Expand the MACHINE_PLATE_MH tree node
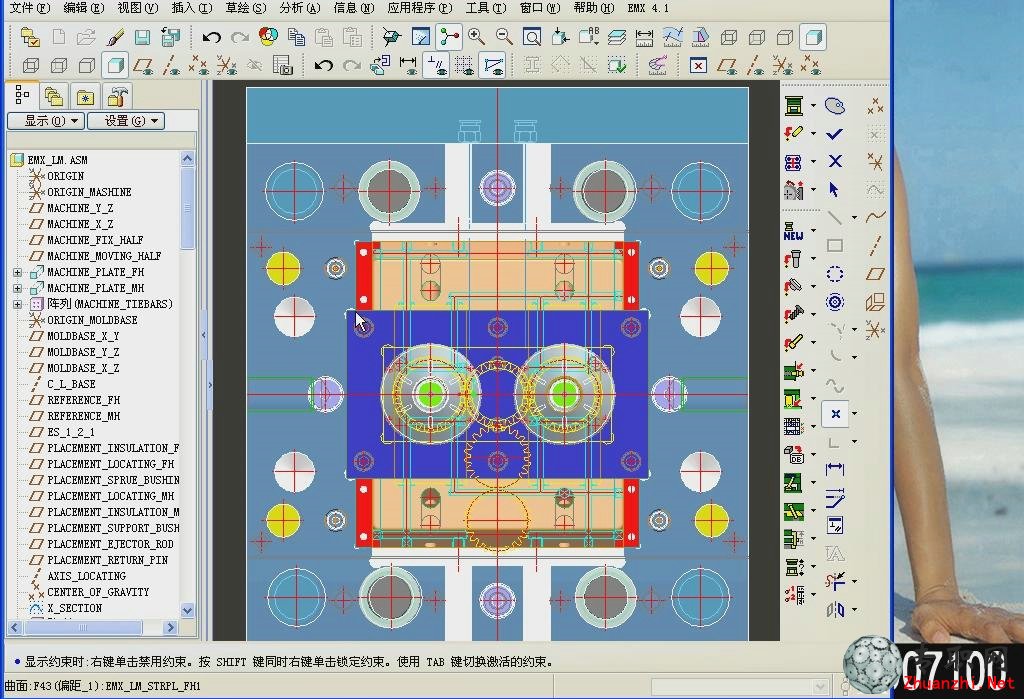 [18, 288]
